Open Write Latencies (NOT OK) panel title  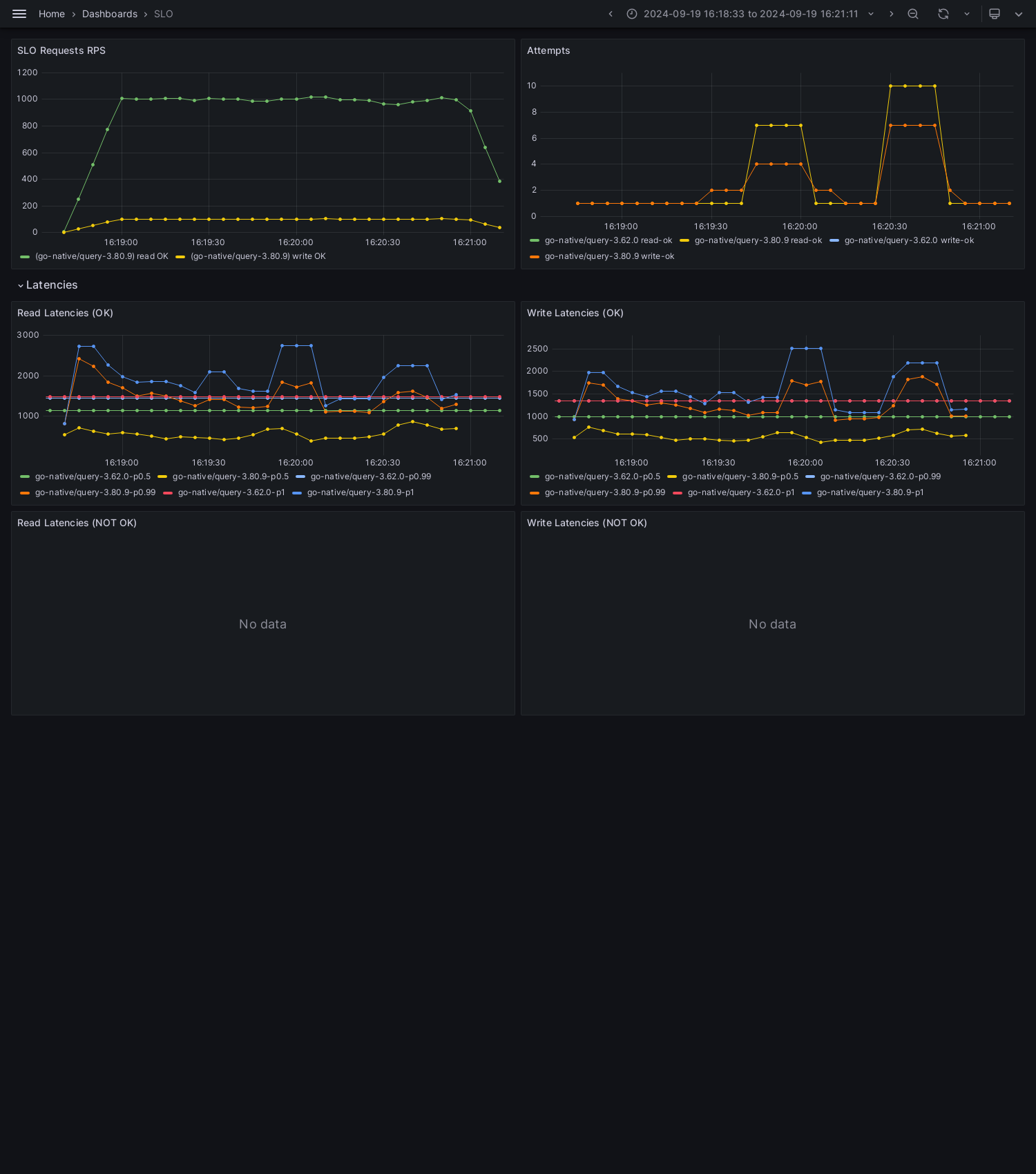click(587, 523)
